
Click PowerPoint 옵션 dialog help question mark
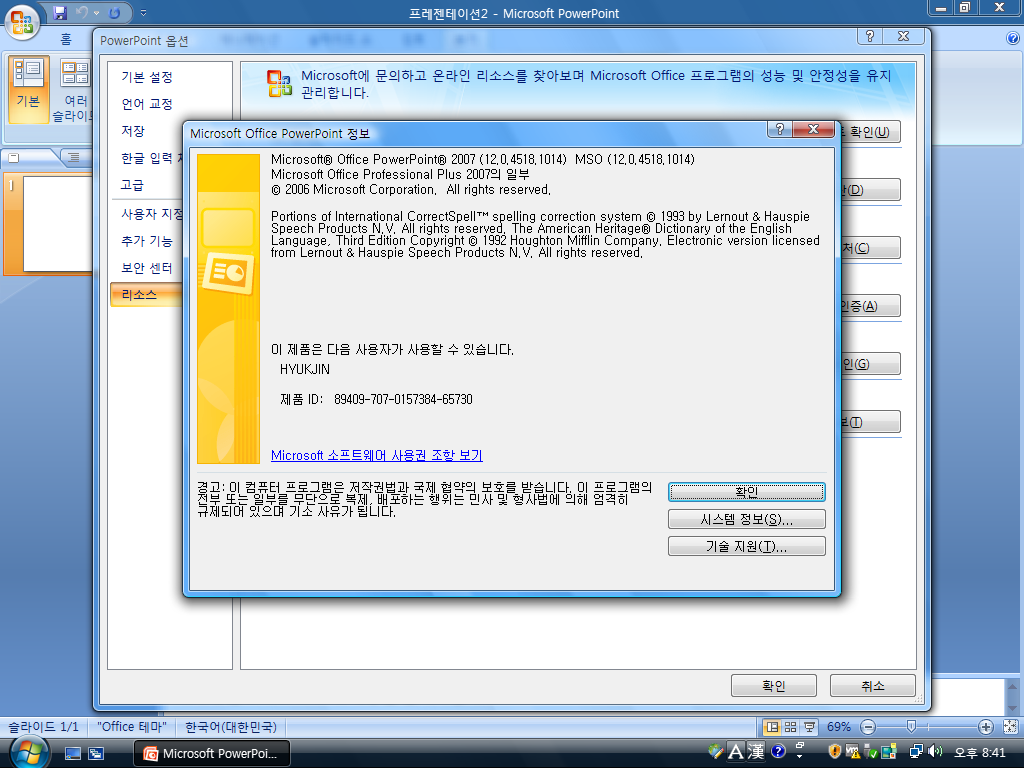(x=870, y=37)
